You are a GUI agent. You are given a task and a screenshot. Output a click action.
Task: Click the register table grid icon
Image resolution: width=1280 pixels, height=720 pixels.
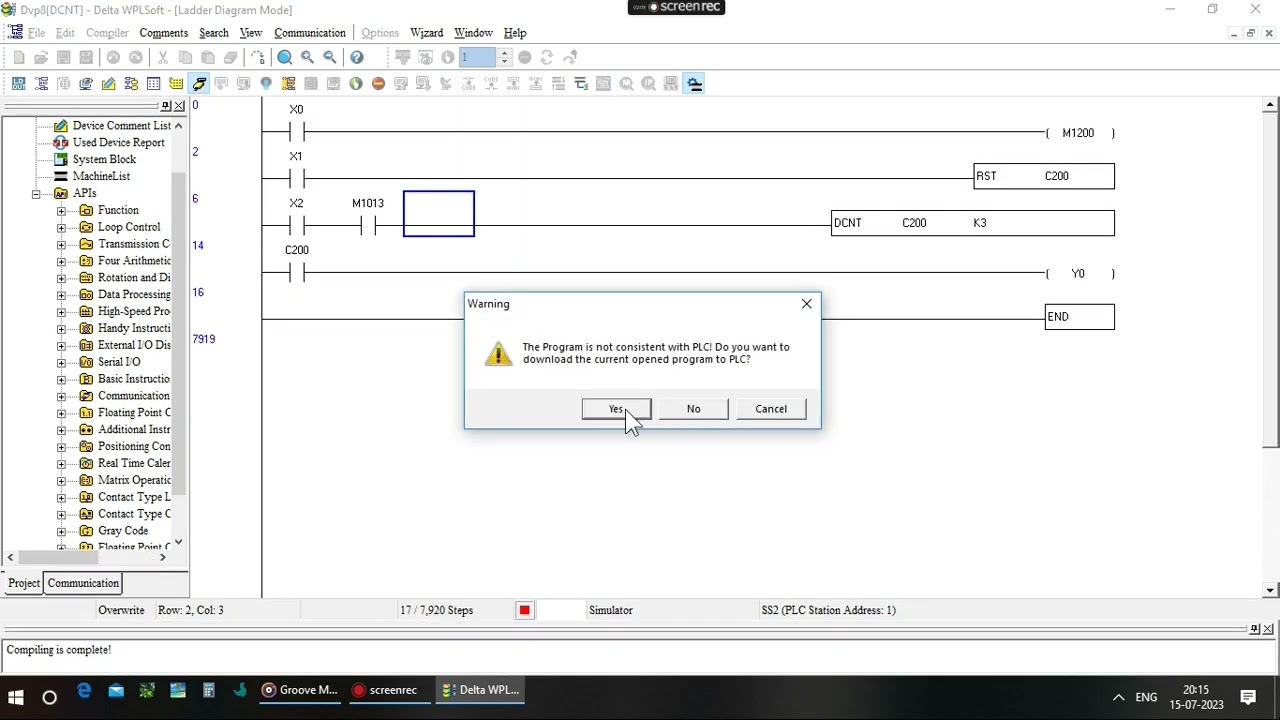[153, 84]
